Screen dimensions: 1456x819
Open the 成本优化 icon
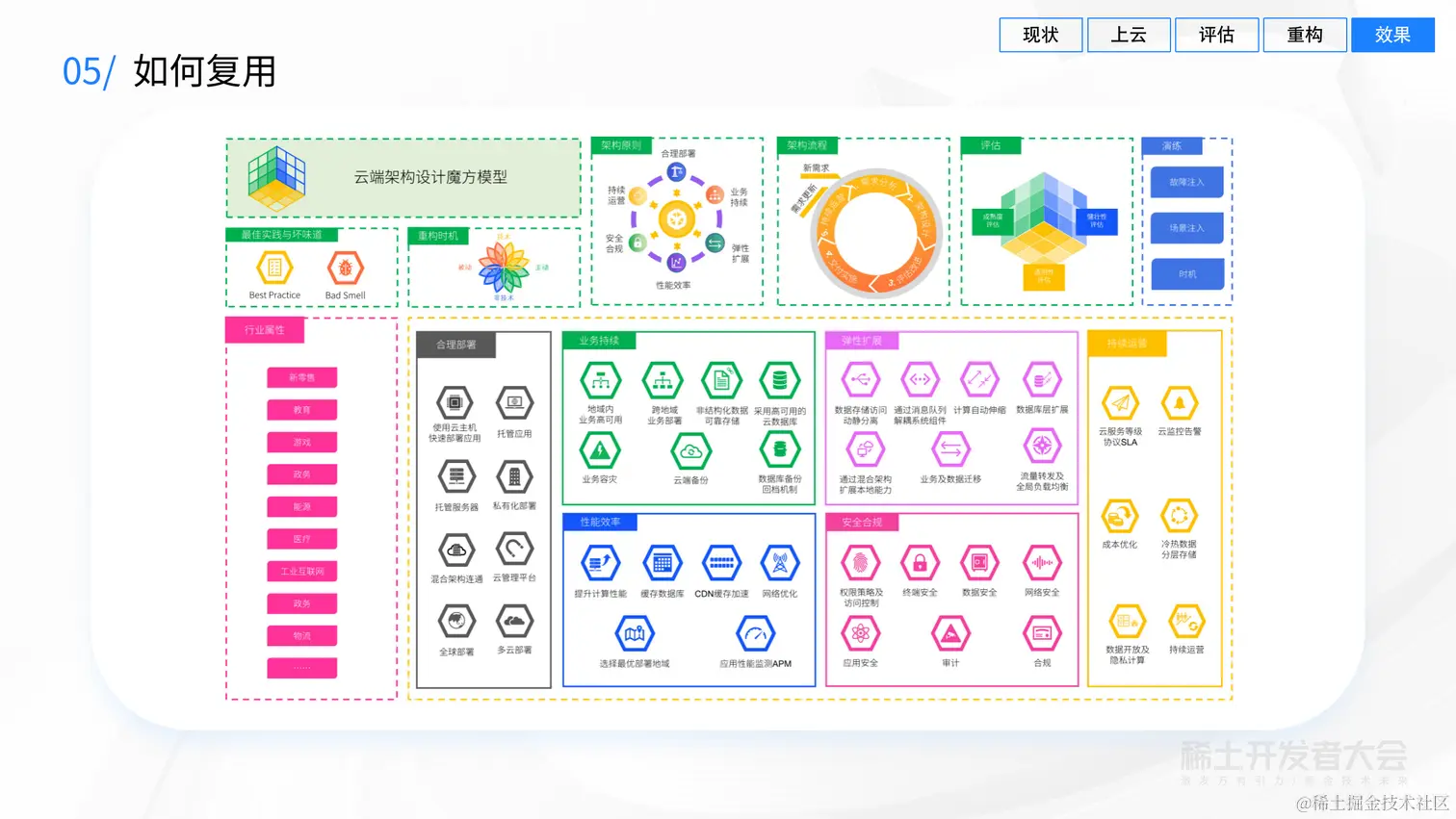click(1120, 517)
